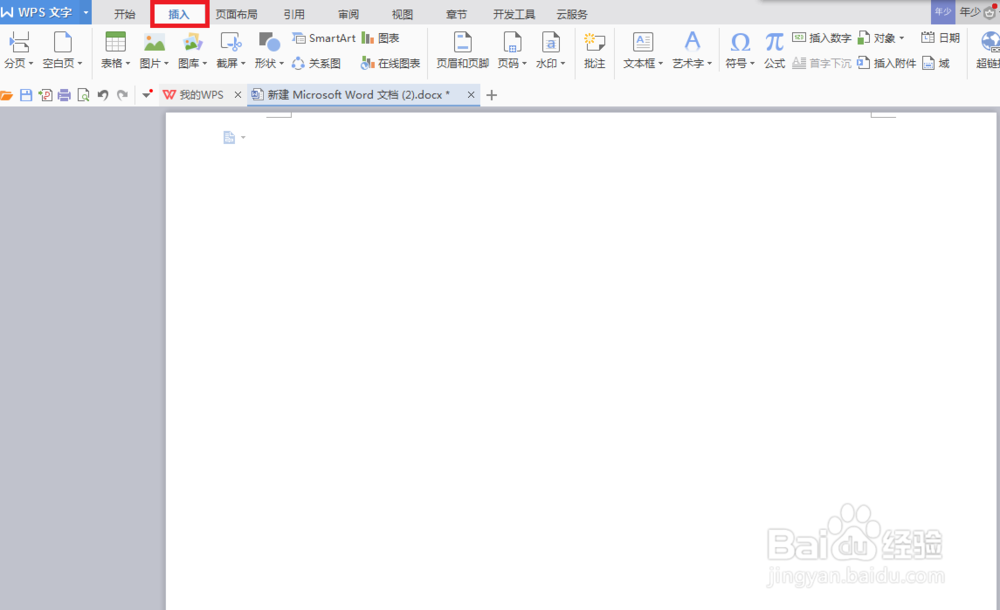Expand the 页码 dropdown arrow
Viewport: 1000px width, 610px height.
(x=524, y=63)
